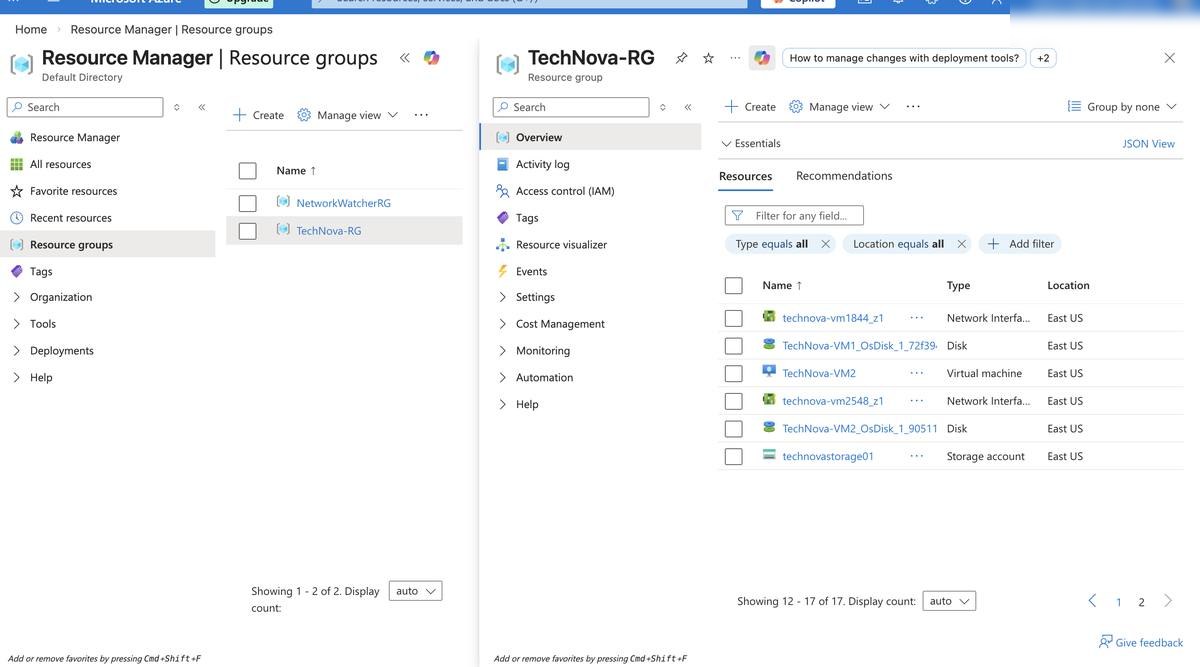Remove the Location equals all filter
The width and height of the screenshot is (1200, 667).
[961, 244]
